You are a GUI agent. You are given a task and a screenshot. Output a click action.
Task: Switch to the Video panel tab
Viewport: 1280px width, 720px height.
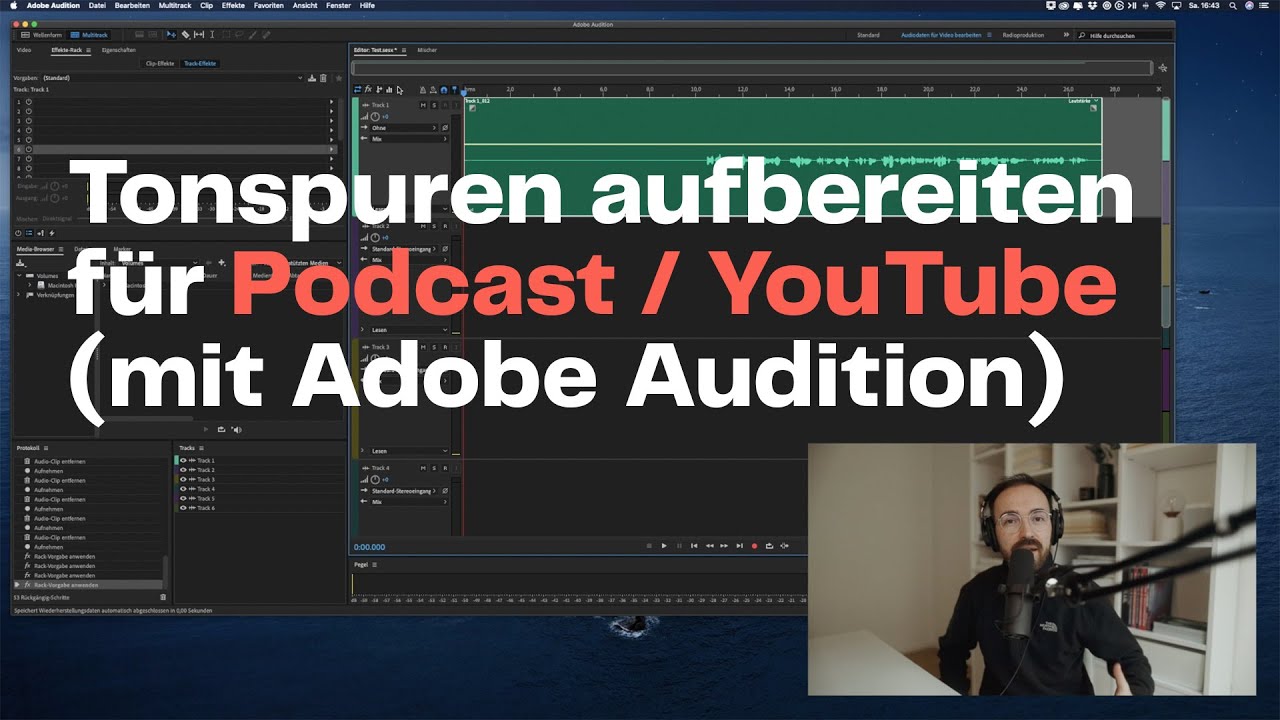[24, 50]
